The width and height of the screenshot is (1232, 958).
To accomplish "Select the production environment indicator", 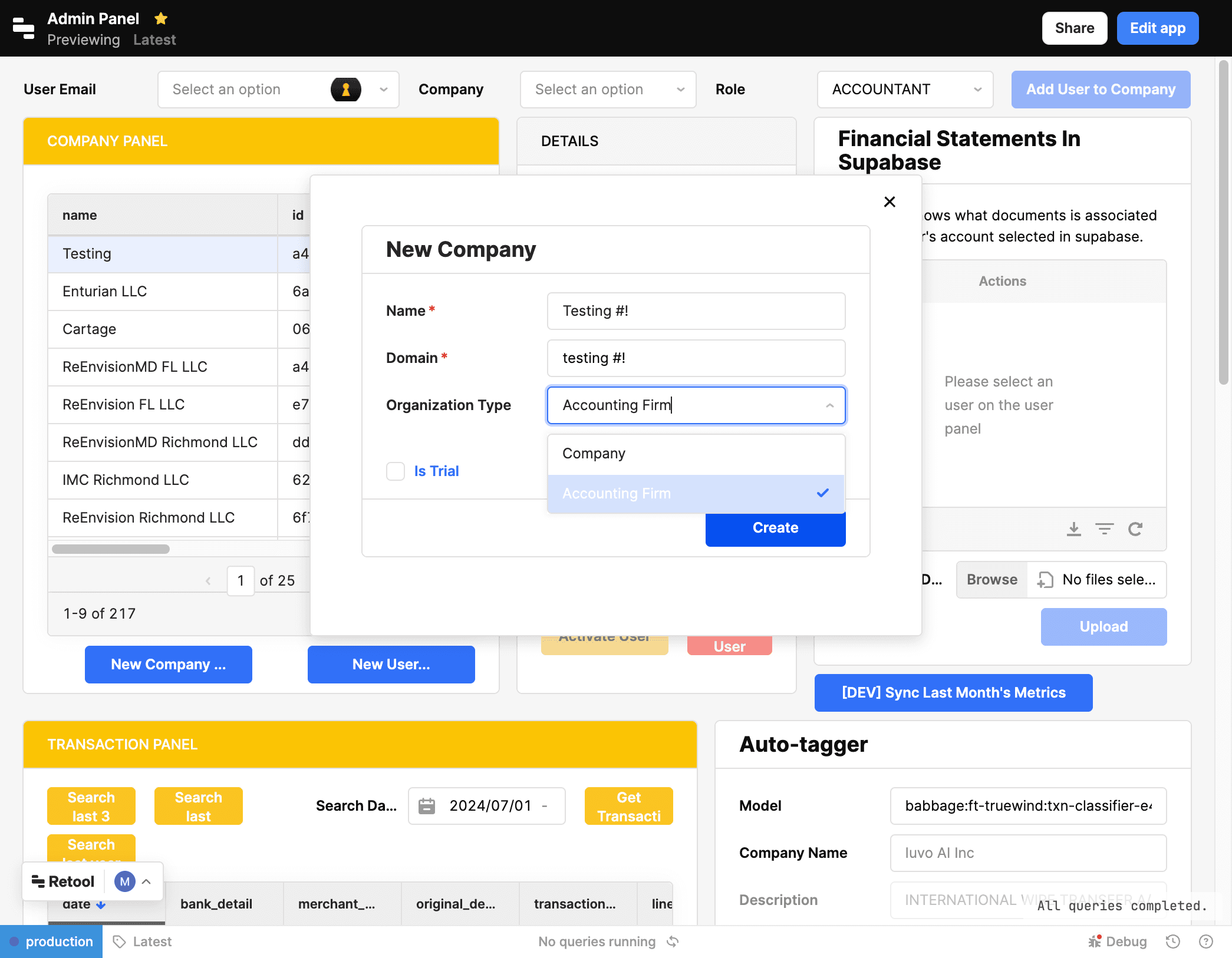I will pos(51,941).
